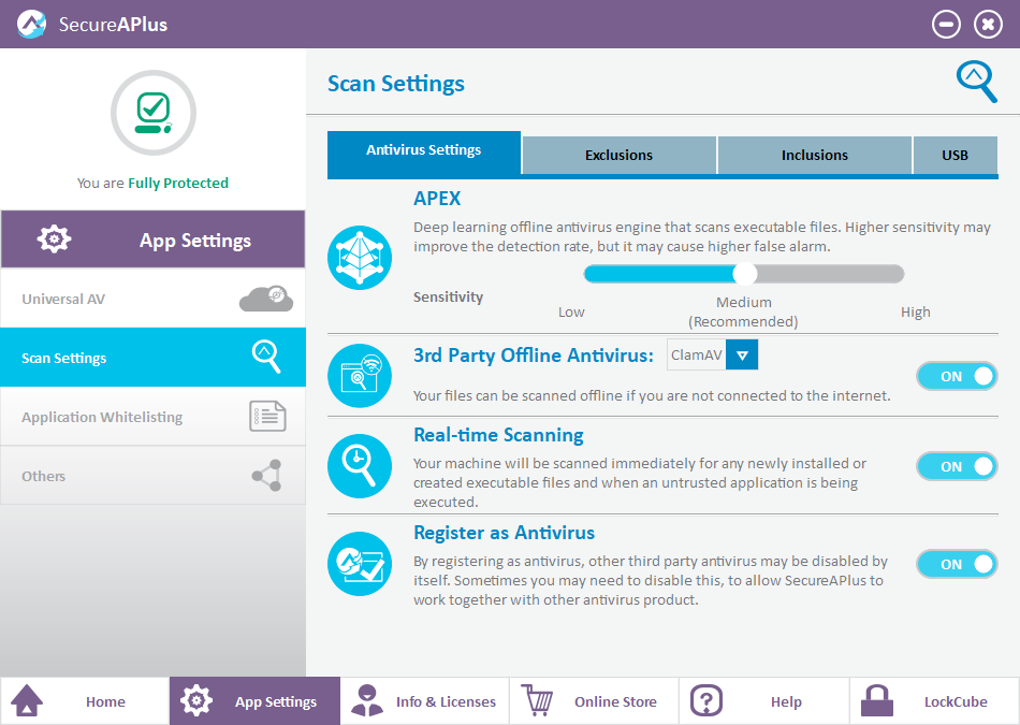Open LockCube from bottom bar
This screenshot has width=1020, height=725.
click(x=934, y=701)
